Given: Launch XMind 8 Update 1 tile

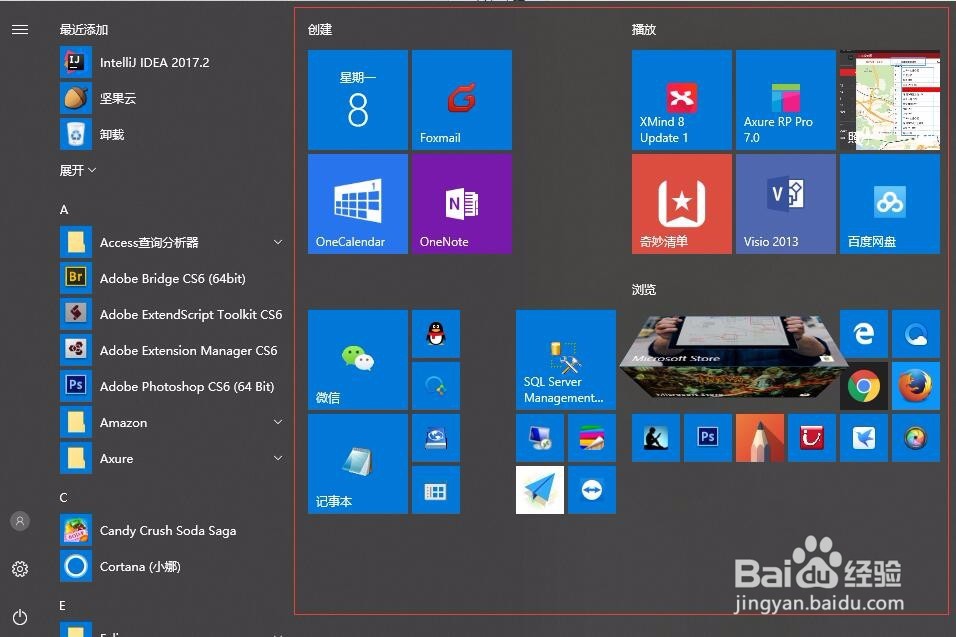Looking at the screenshot, I should point(682,100).
